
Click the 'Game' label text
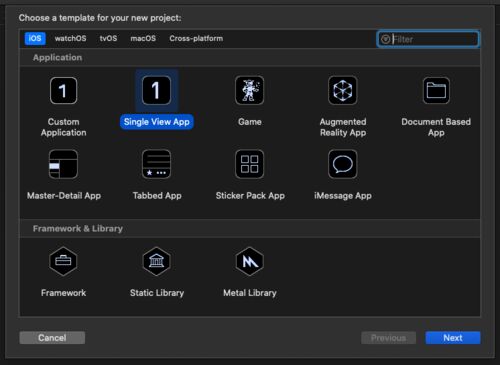pos(250,122)
